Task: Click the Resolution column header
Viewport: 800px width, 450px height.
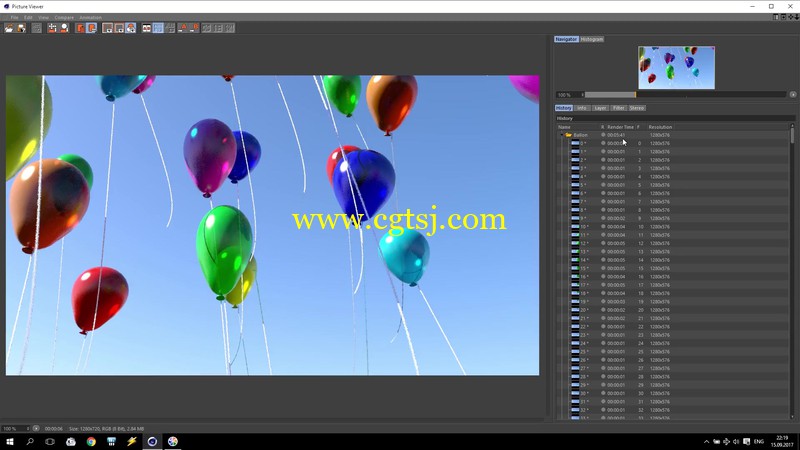Action: (x=660, y=127)
